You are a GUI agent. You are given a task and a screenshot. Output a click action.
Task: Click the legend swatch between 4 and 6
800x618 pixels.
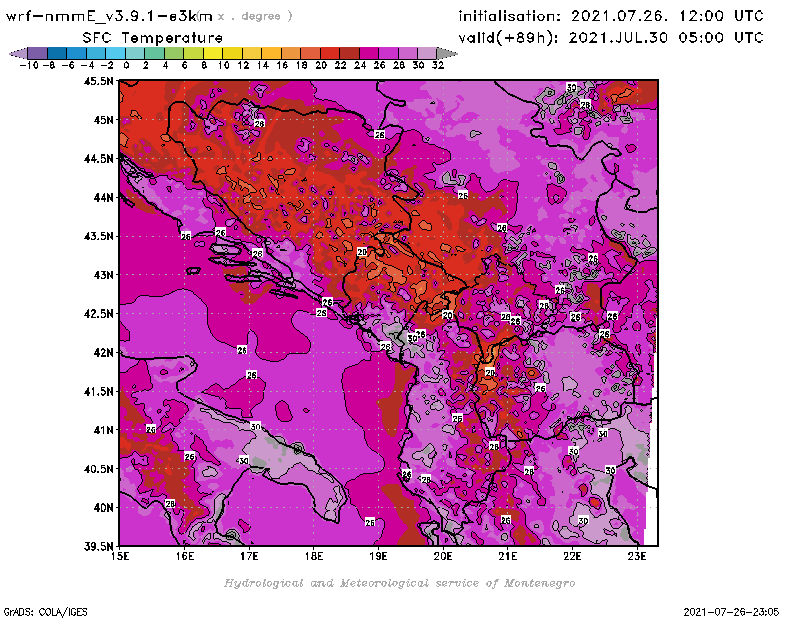174,53
